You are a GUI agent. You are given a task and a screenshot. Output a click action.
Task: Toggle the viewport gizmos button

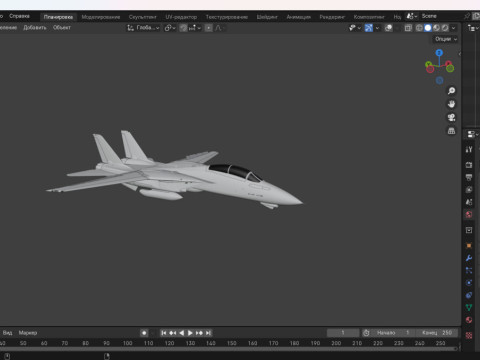[x=369, y=28]
